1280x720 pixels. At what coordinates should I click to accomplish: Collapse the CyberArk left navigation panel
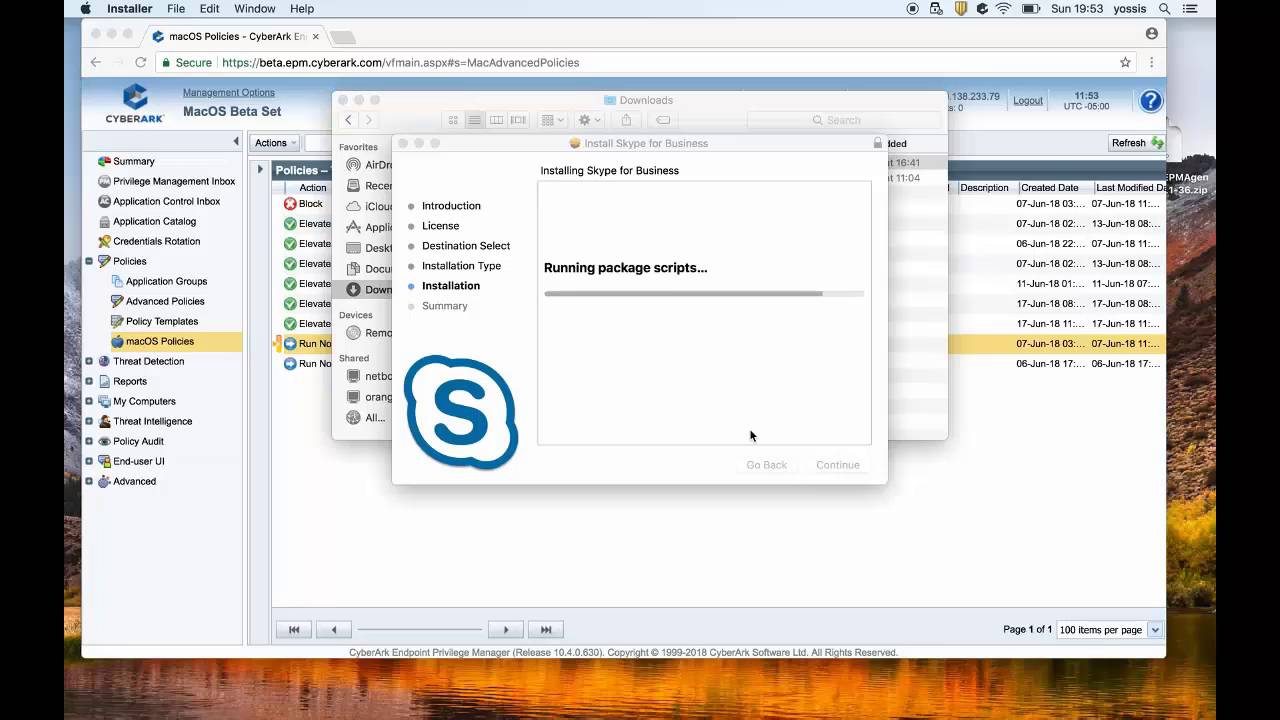click(236, 142)
